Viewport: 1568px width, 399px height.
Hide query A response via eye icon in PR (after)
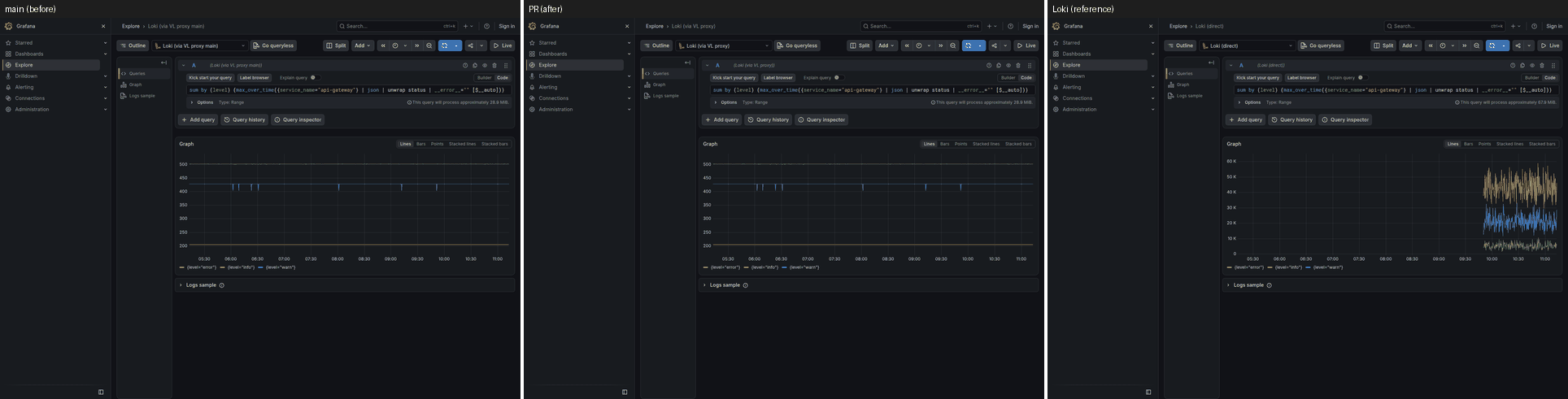1008,65
